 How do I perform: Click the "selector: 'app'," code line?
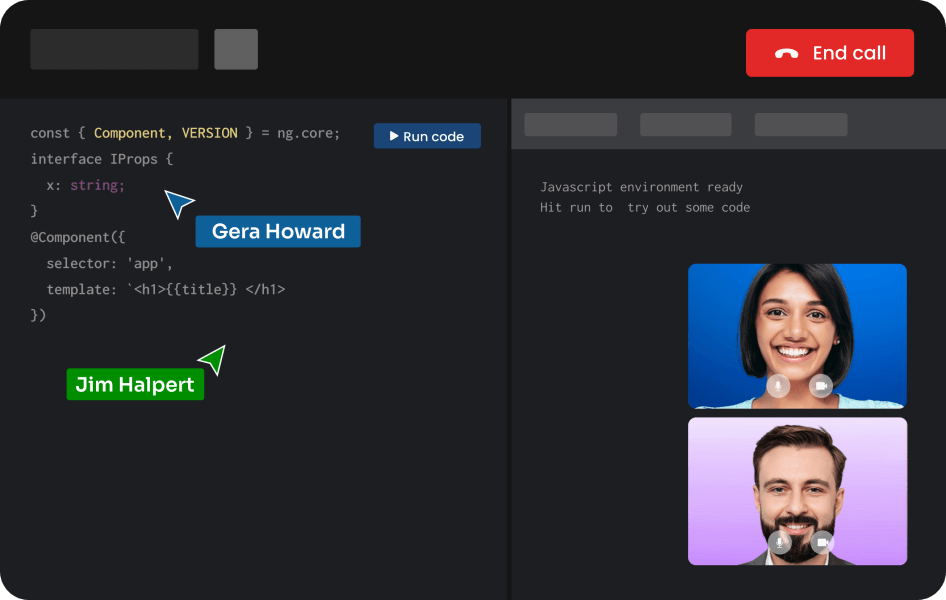[x=110, y=264]
